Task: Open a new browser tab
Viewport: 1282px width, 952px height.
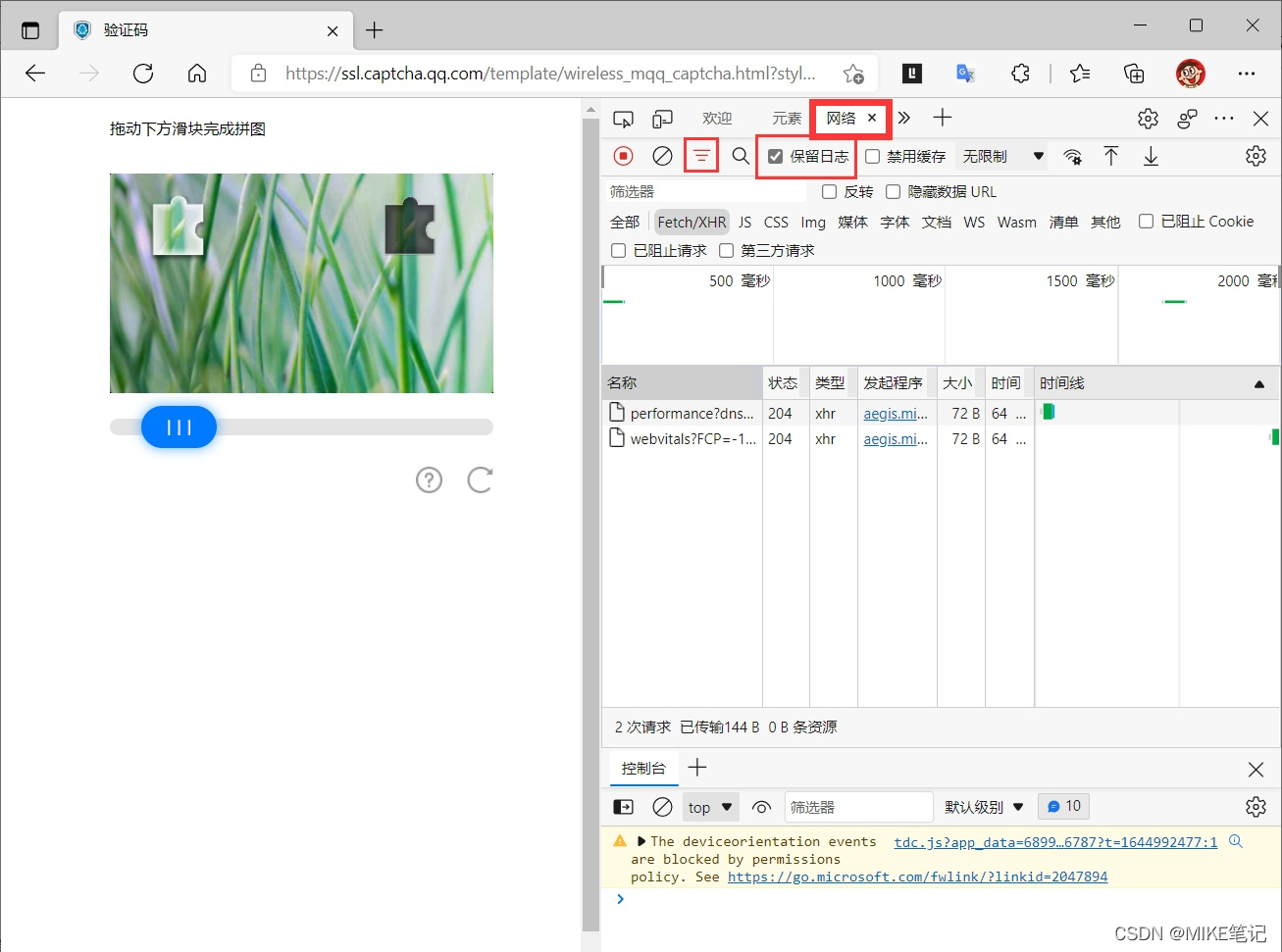Action: pos(374,30)
